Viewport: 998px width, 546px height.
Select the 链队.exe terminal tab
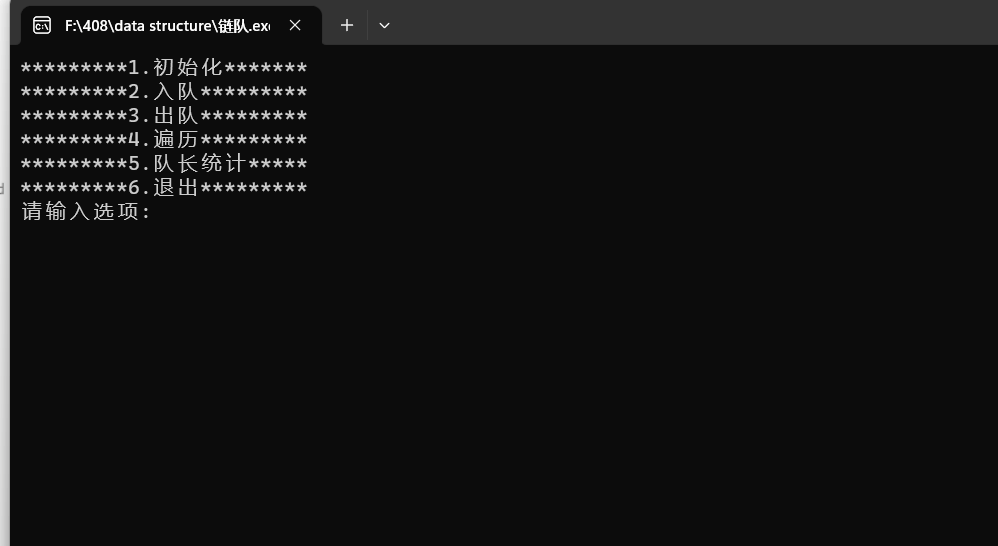point(171,25)
